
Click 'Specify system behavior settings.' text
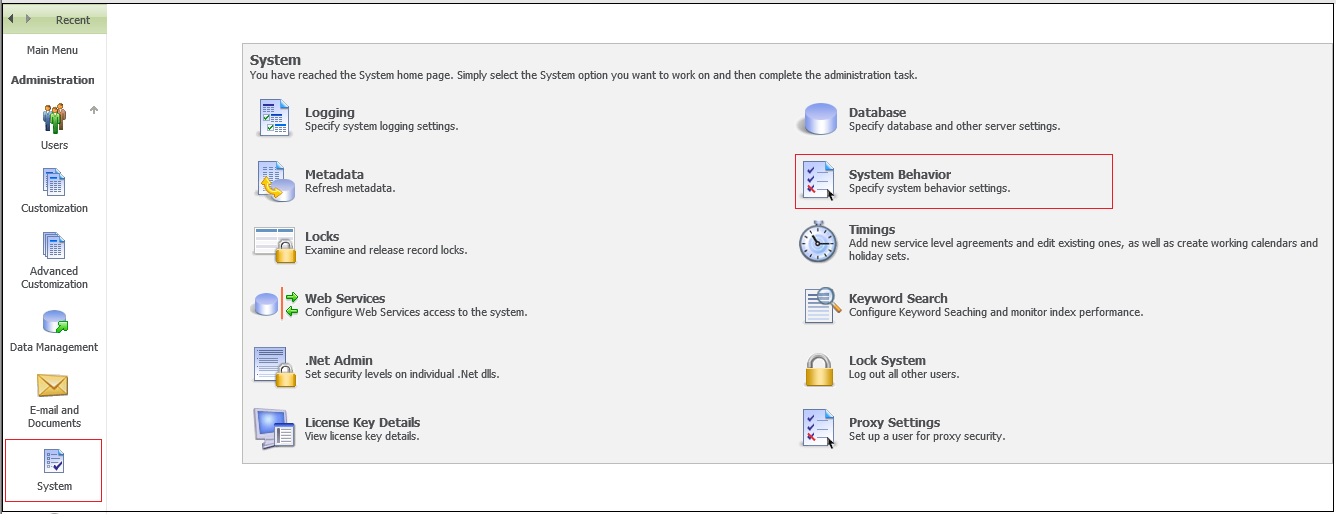click(929, 188)
